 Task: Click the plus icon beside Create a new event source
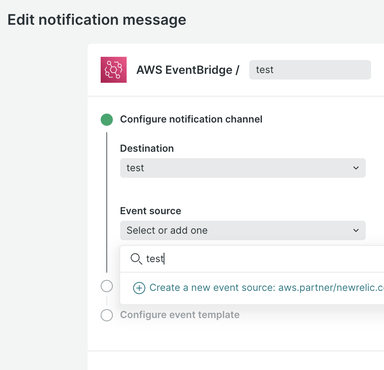point(139,288)
